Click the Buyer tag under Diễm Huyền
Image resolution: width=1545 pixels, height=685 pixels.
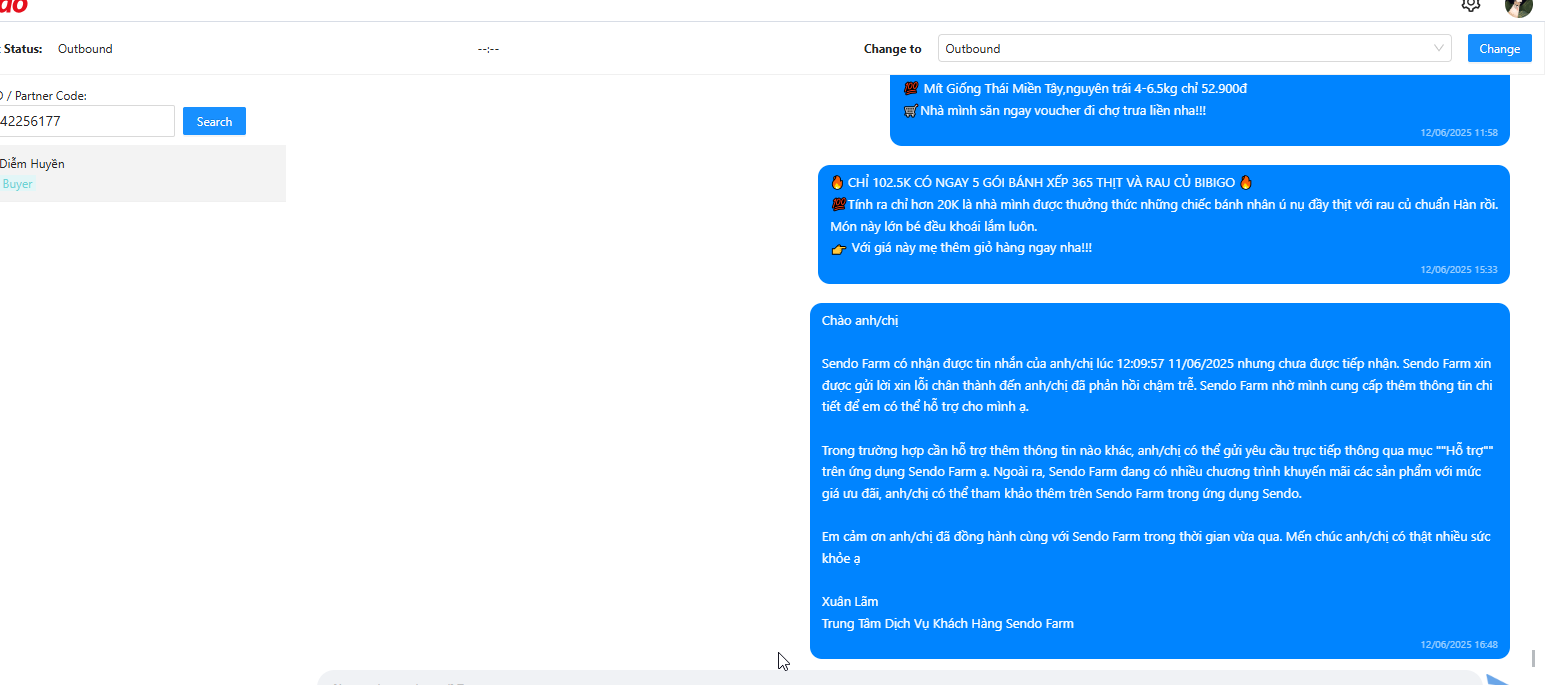(17, 184)
